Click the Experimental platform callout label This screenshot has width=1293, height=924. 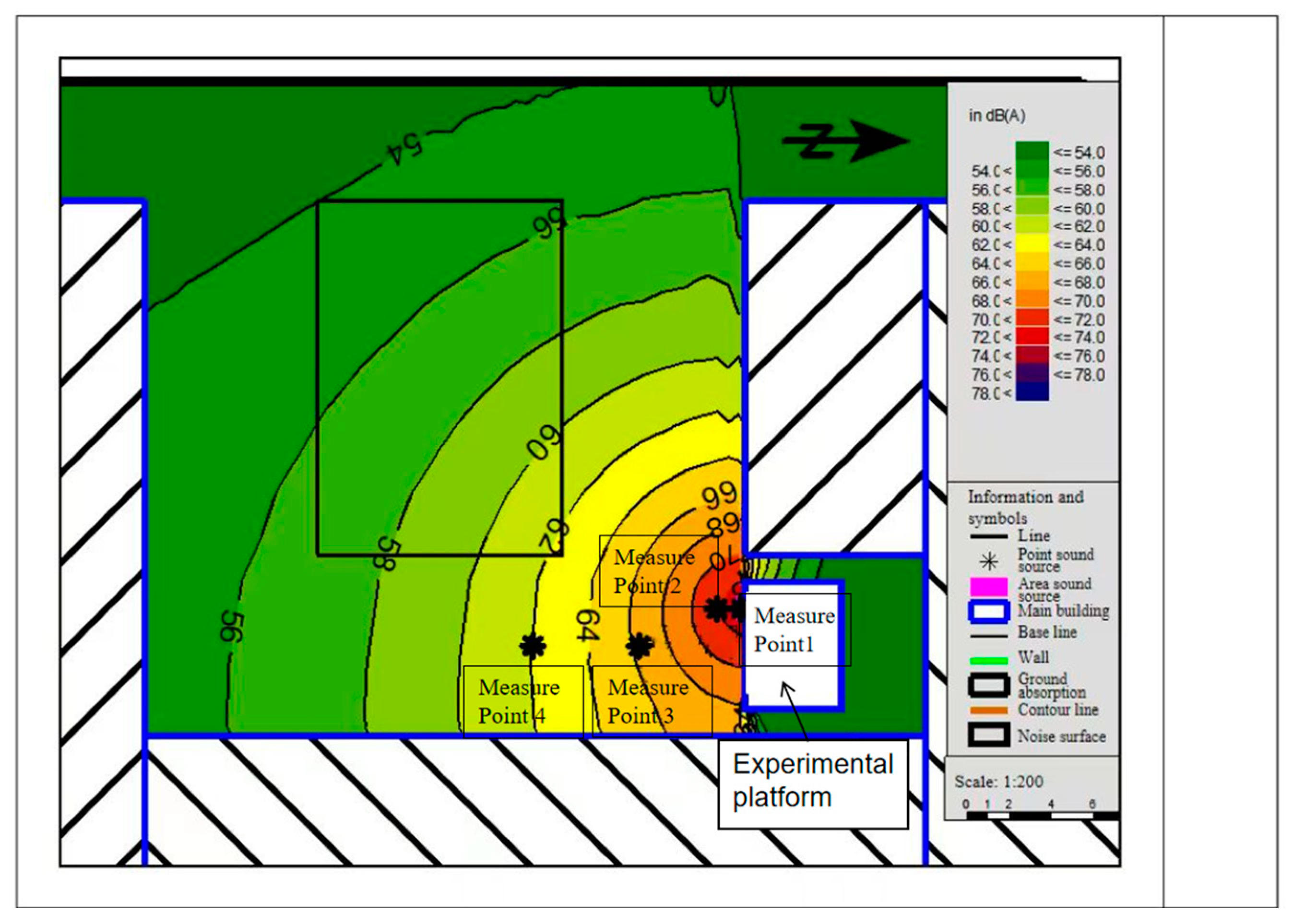[x=812, y=781]
